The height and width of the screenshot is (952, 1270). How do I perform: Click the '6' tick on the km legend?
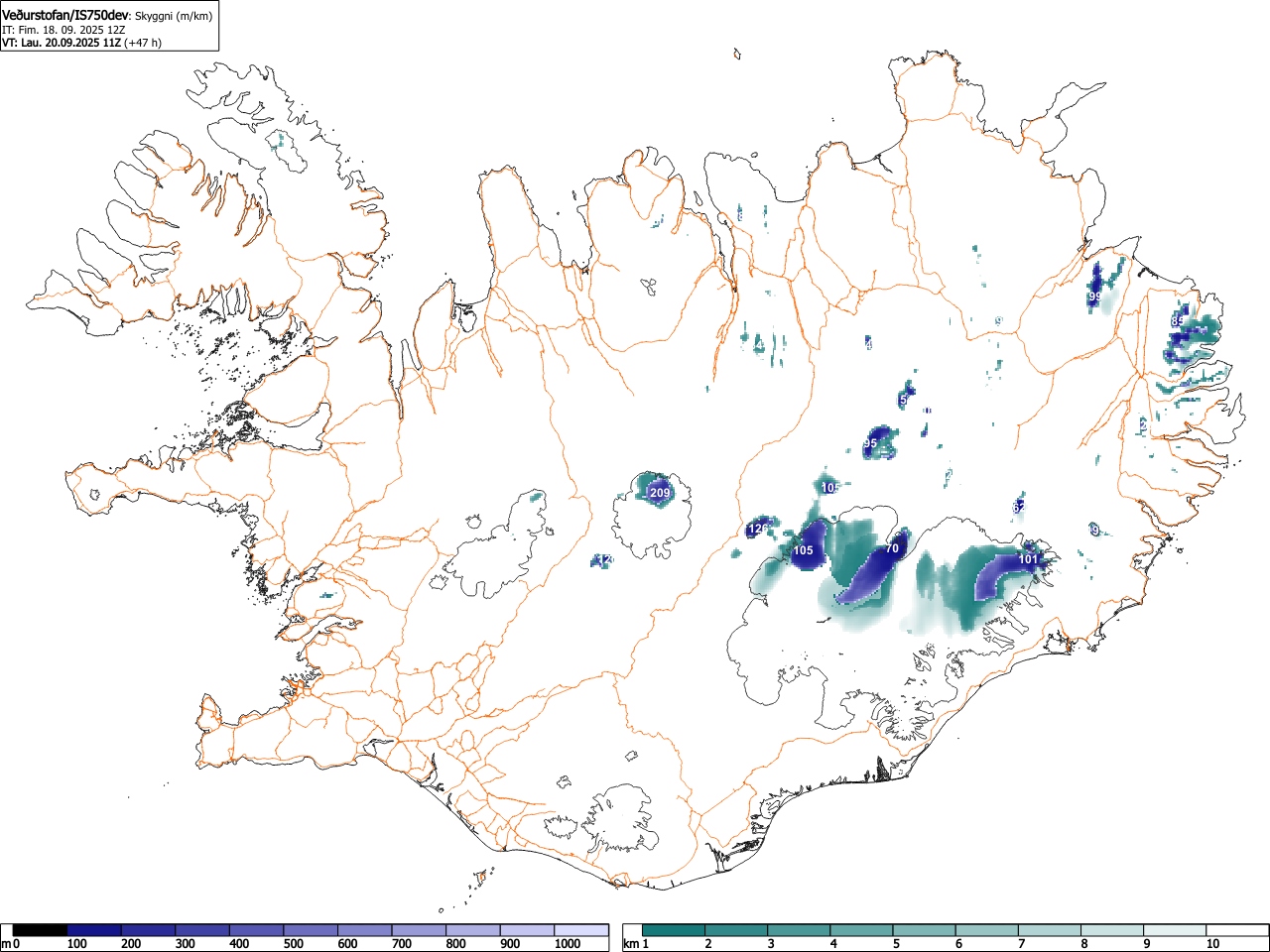coord(958,944)
